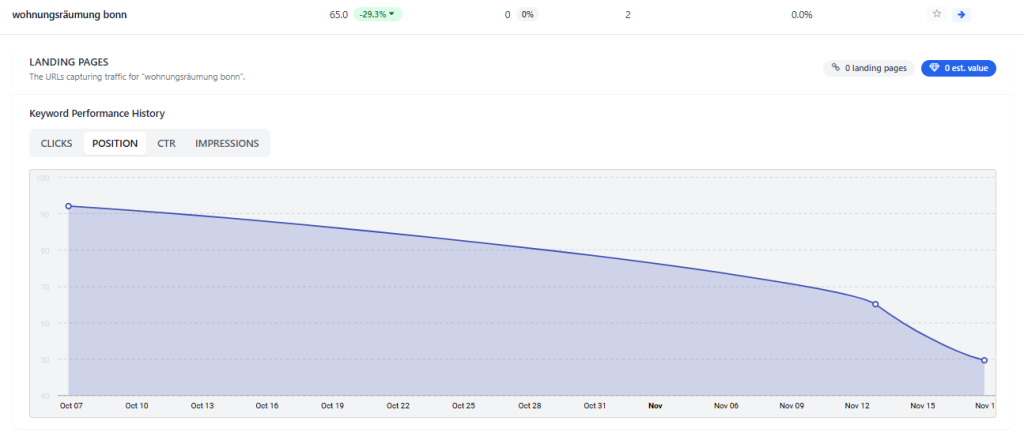This screenshot has width=1024, height=436.
Task: Click the bold Nov label on x-axis
Action: 655,406
